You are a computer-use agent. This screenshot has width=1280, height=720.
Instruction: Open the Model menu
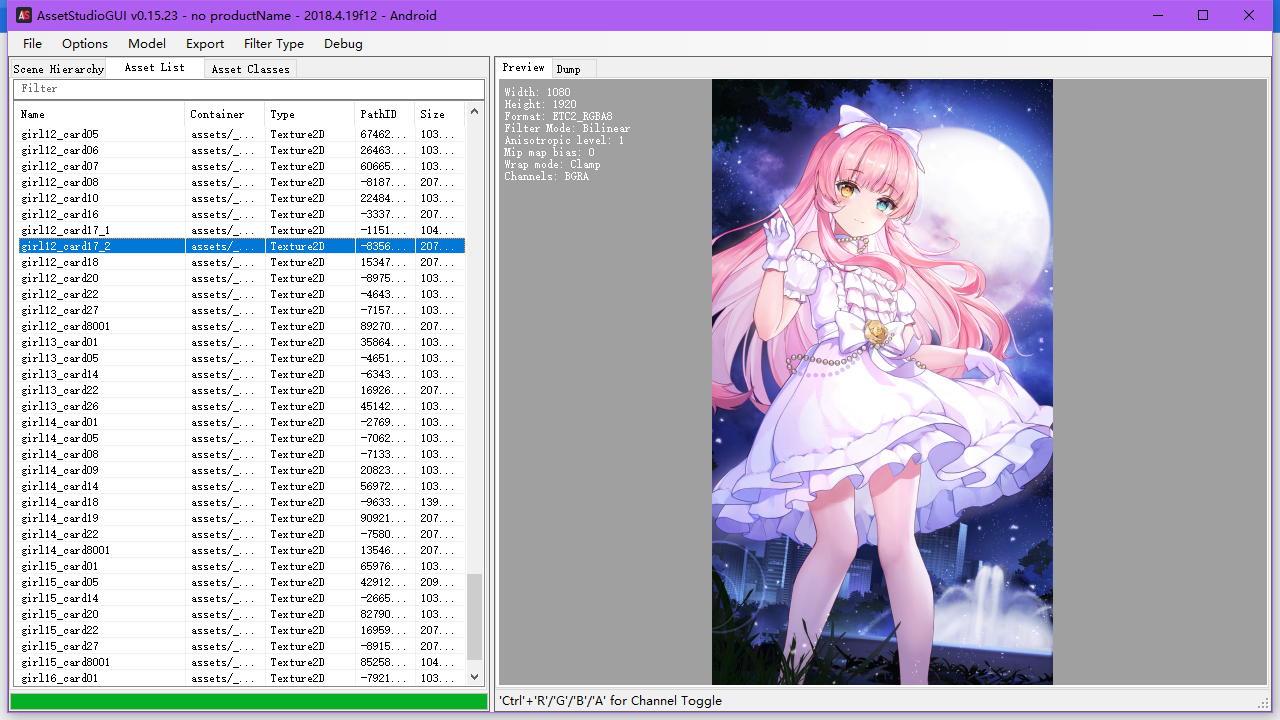click(x=147, y=44)
